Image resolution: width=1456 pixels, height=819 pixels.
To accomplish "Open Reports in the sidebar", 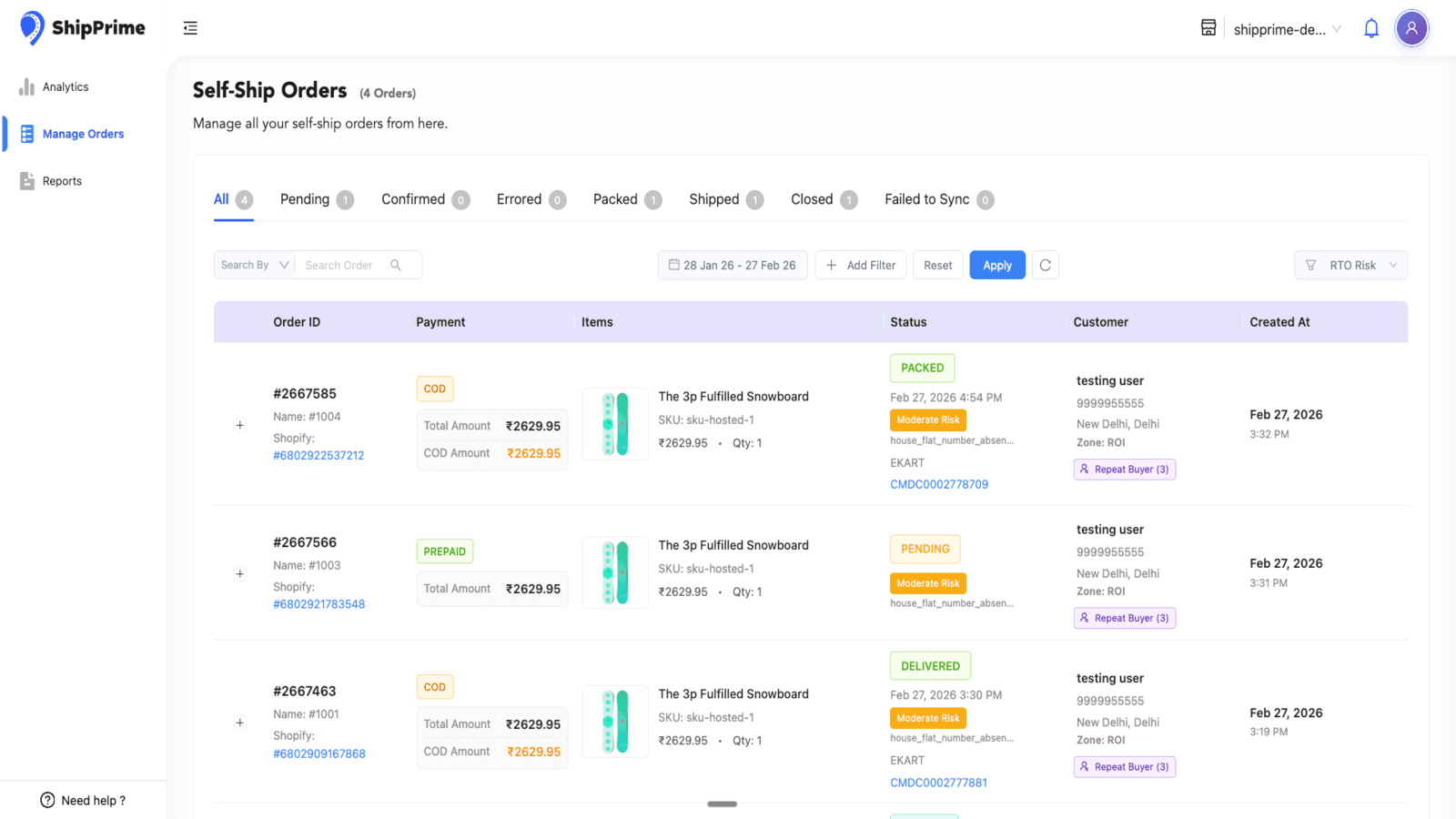I will 51,181.
